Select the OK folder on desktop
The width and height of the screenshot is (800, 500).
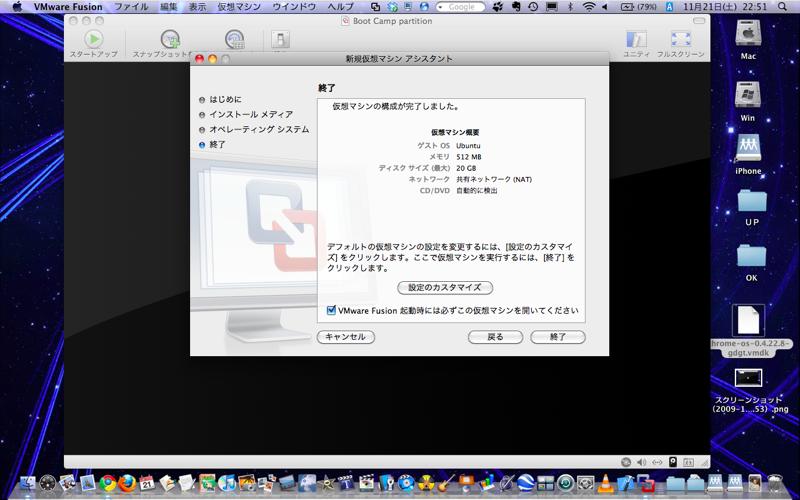point(752,257)
